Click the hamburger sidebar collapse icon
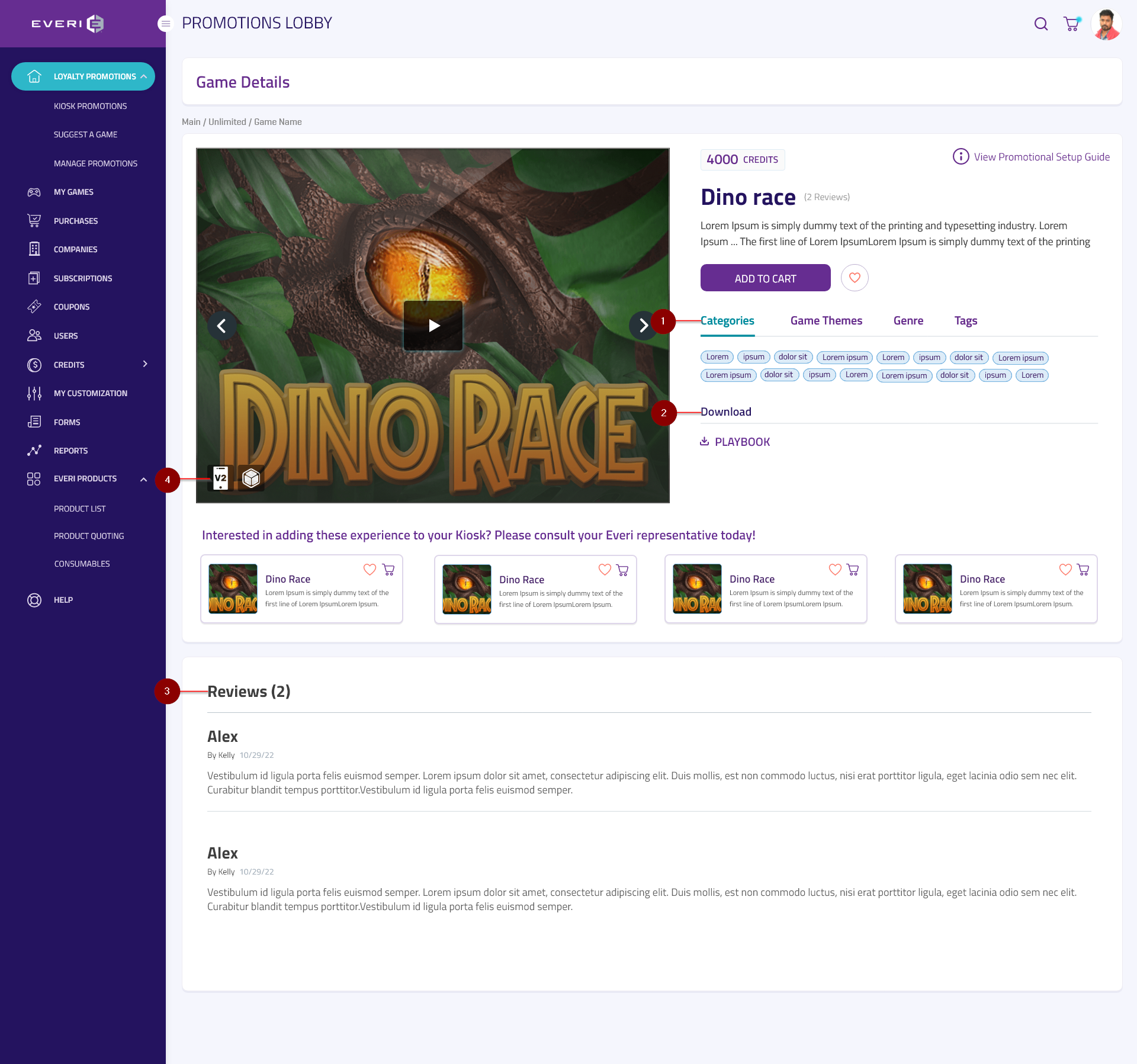1137x1064 pixels. [165, 24]
